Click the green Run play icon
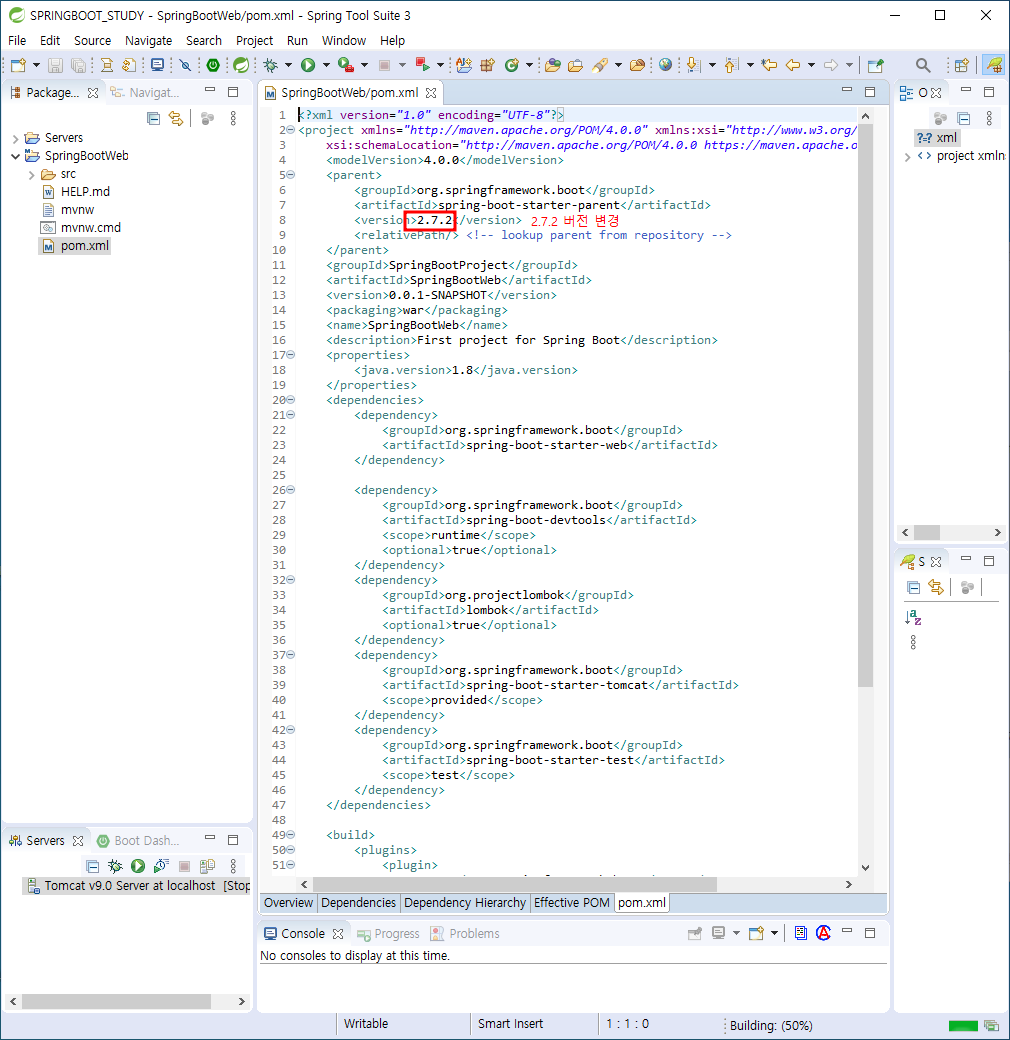The width and height of the screenshot is (1010, 1040). tap(308, 65)
